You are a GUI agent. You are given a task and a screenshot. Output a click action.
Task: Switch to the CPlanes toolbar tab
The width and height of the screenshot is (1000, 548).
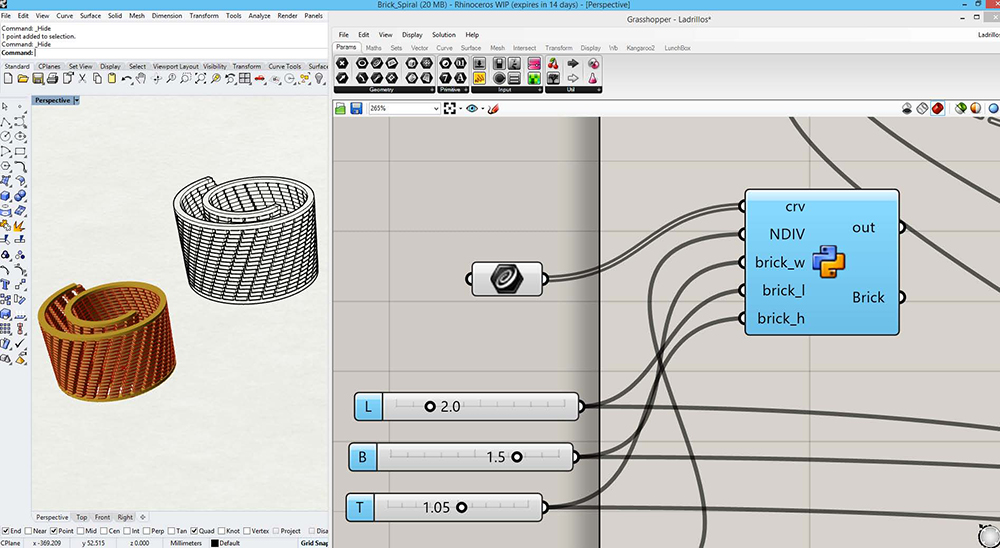click(x=49, y=66)
